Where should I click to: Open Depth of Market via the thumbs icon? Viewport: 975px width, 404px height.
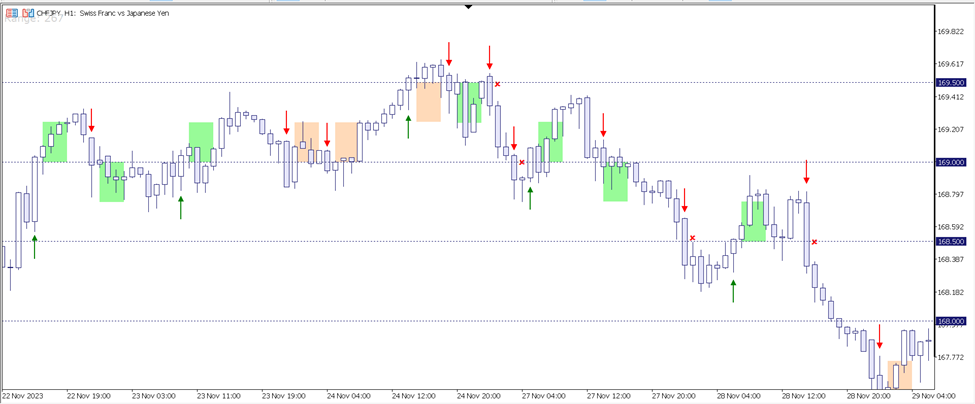pyautogui.click(x=27, y=12)
